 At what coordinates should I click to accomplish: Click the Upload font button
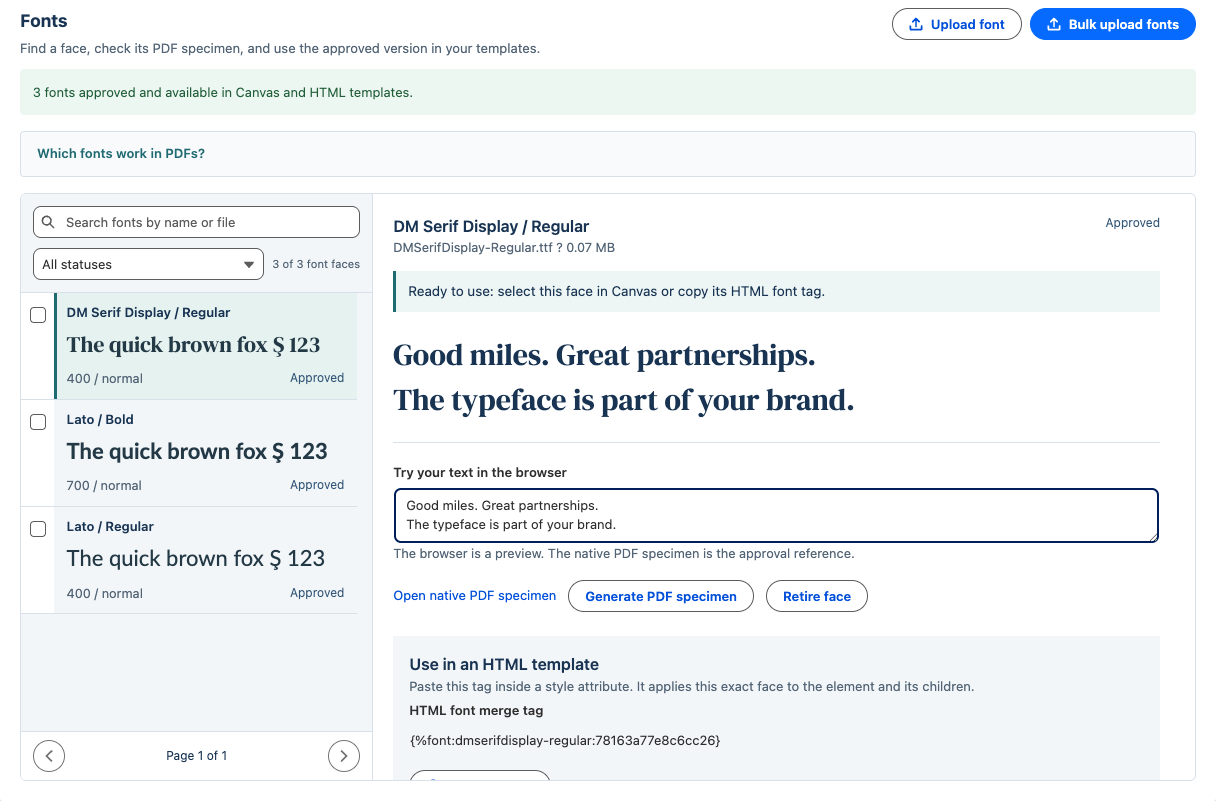957,24
